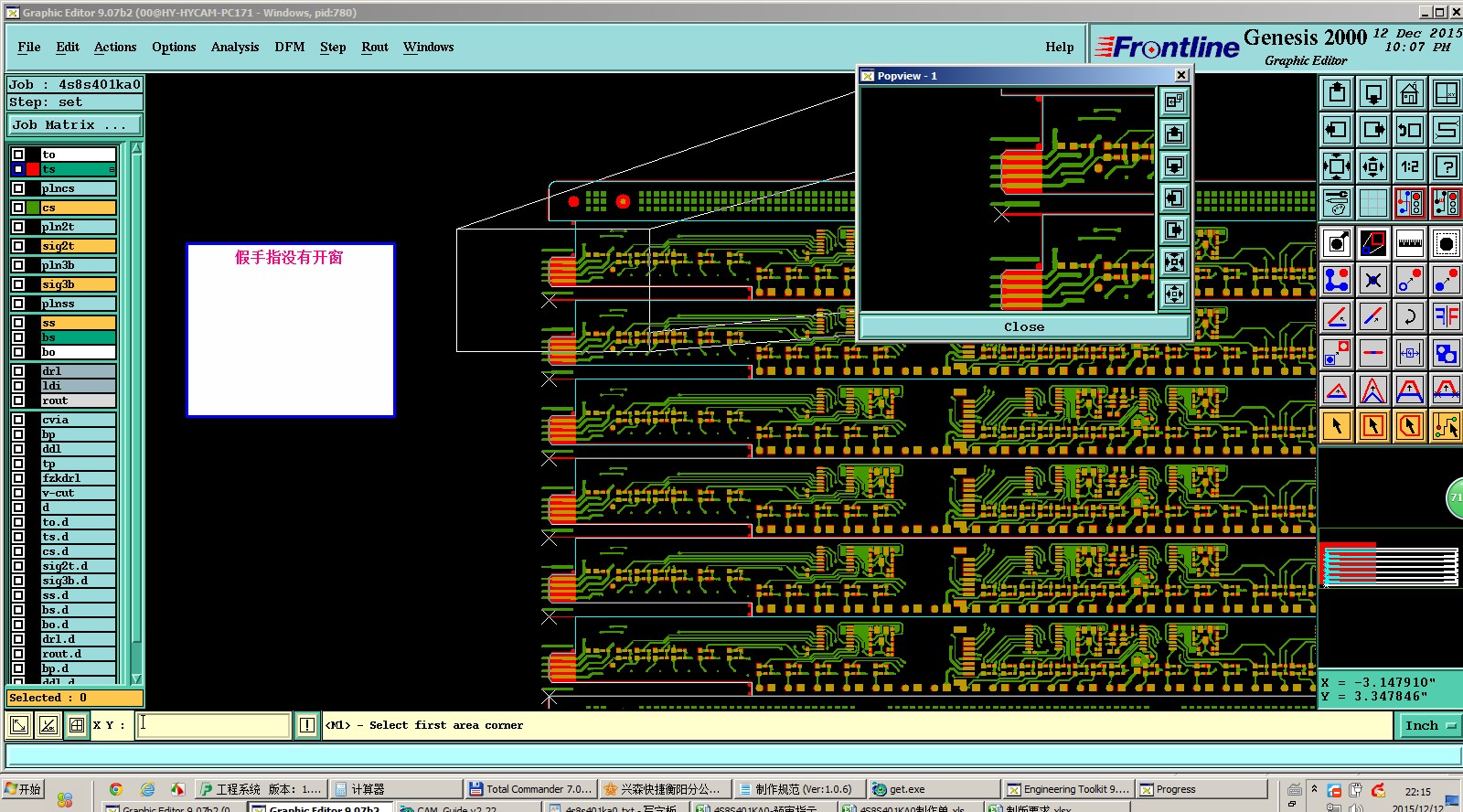This screenshot has height=812, width=1463.
Task: Click the pan up icon
Action: pyautogui.click(x=1337, y=93)
